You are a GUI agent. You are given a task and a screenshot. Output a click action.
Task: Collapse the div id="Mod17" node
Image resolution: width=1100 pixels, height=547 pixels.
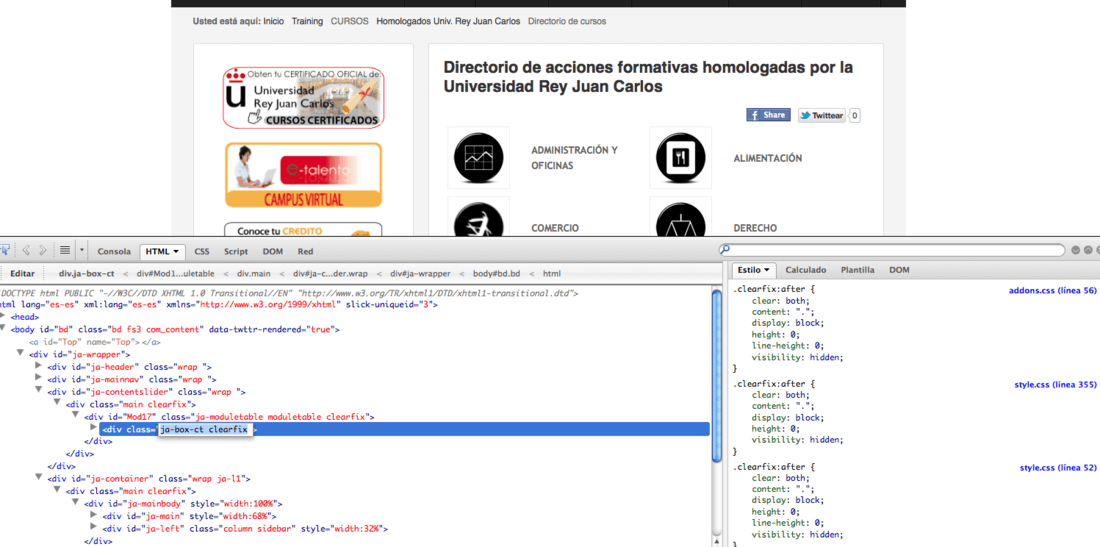click(76, 416)
